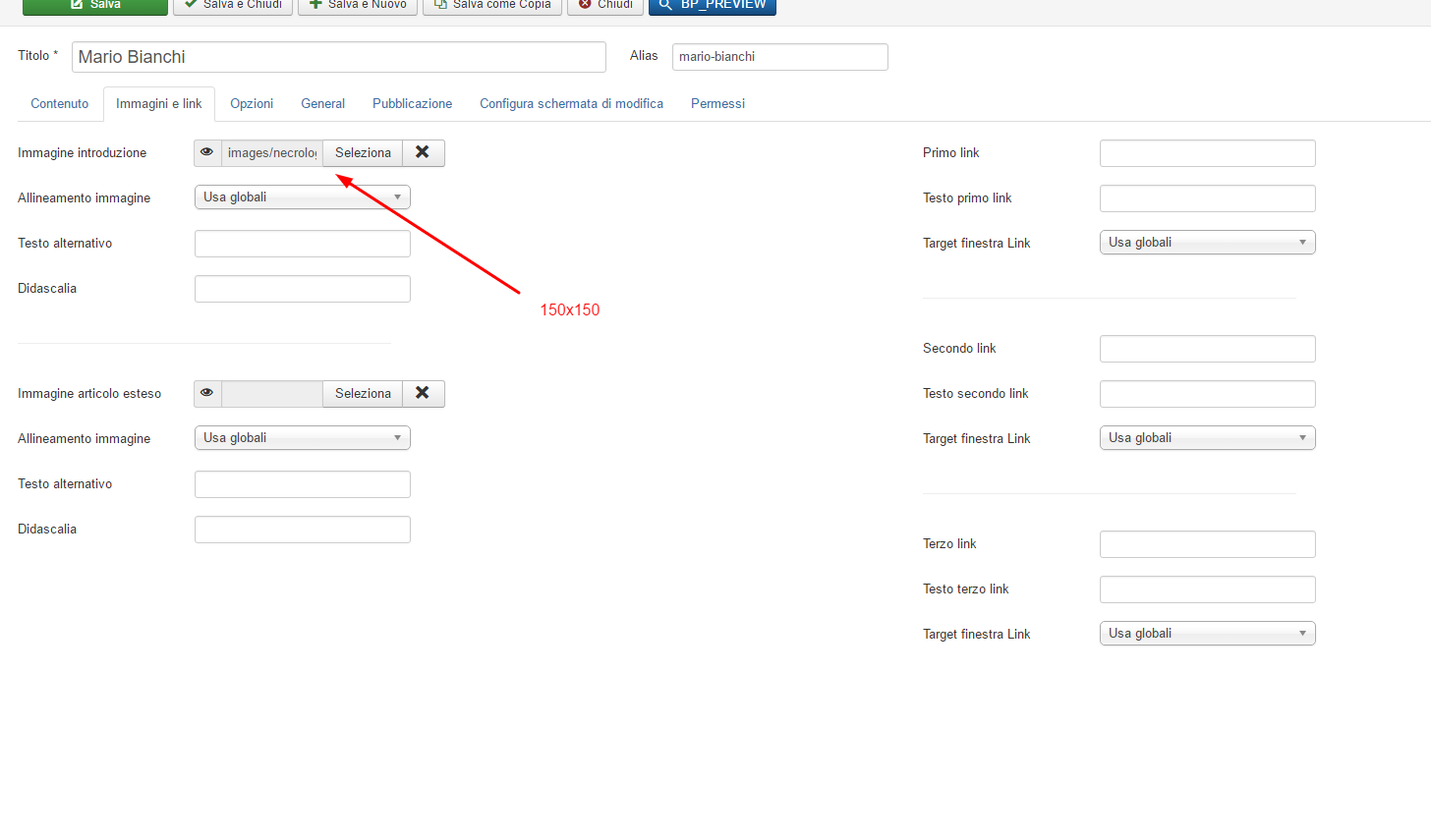Preview the Immagine articolo esteso eye icon
Viewport: 1431px width, 840px height.
207,393
